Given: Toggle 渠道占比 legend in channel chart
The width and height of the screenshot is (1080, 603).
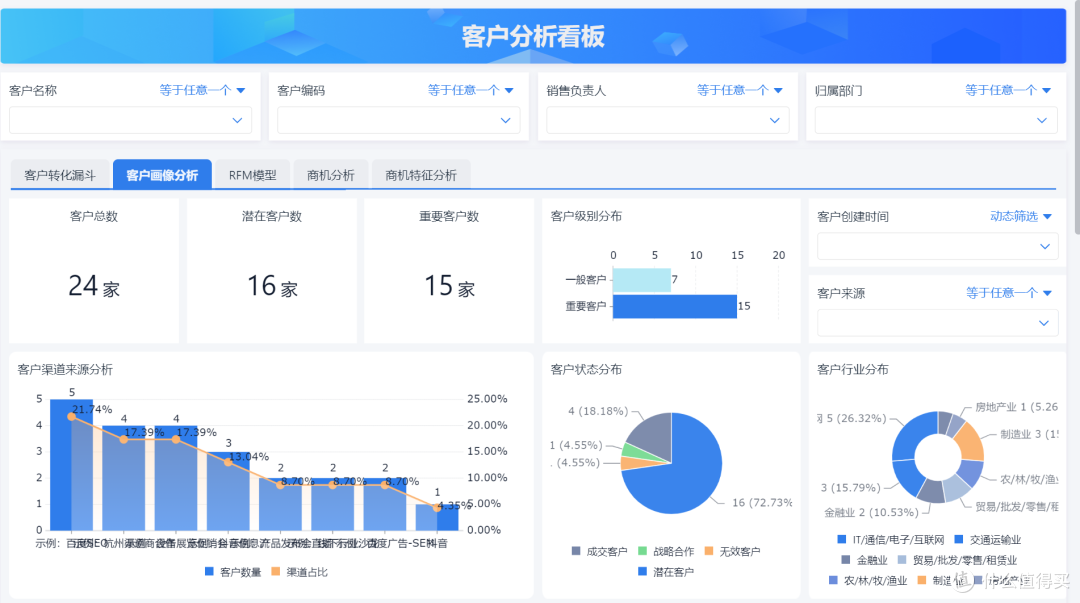Looking at the screenshot, I should (300, 572).
